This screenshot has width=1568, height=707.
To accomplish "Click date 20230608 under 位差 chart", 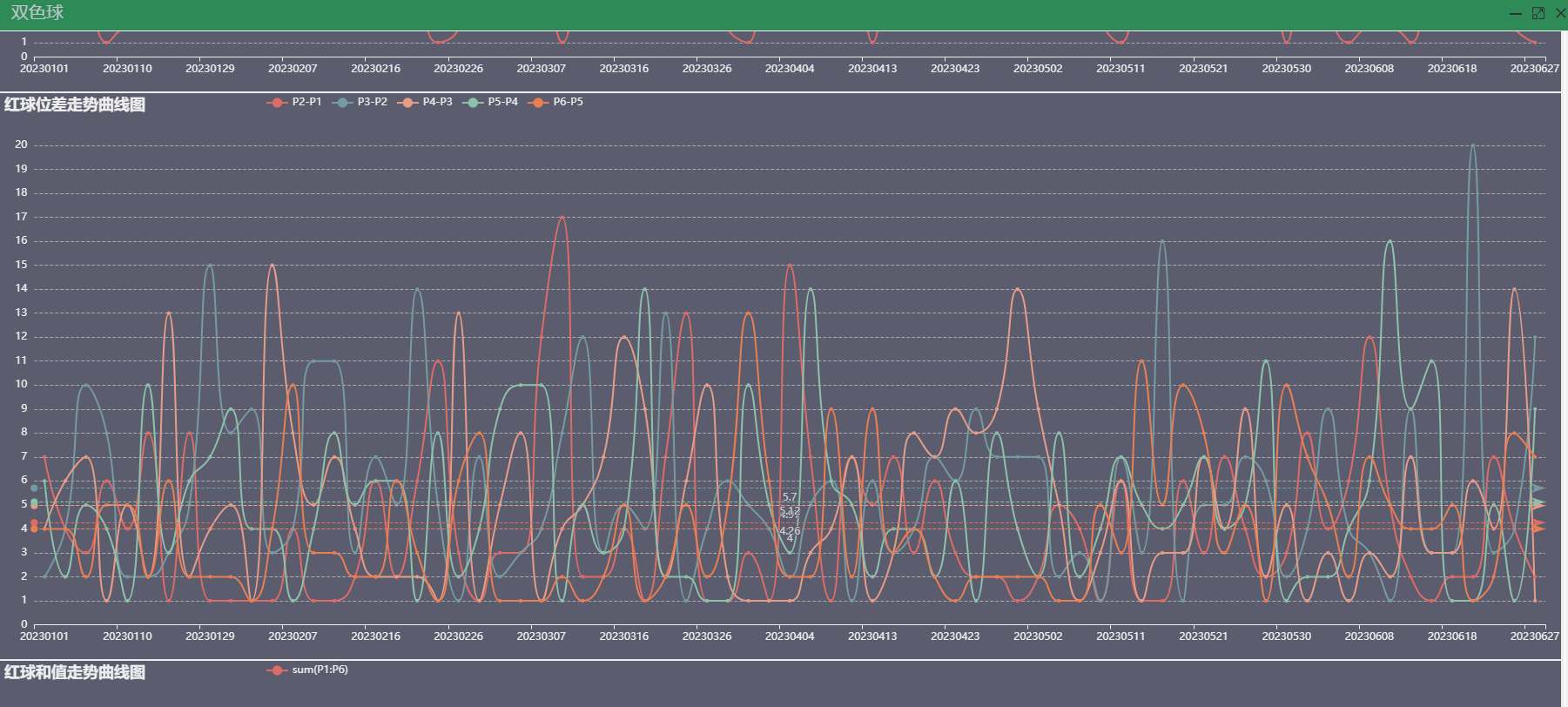I will (1369, 636).
